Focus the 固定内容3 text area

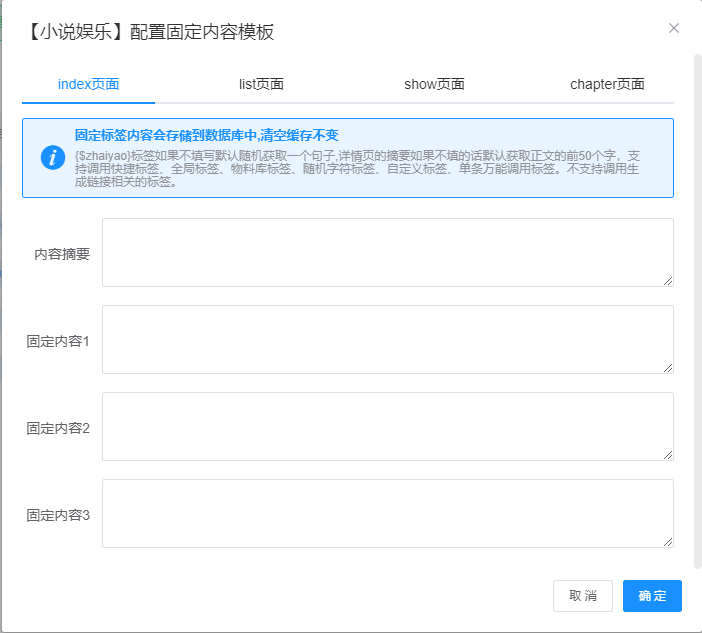(x=388, y=513)
